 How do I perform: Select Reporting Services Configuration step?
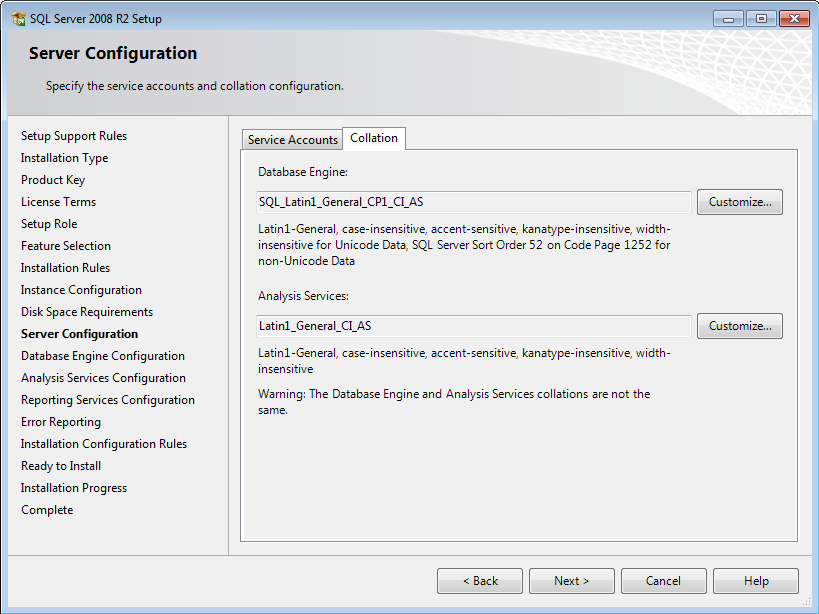click(108, 399)
